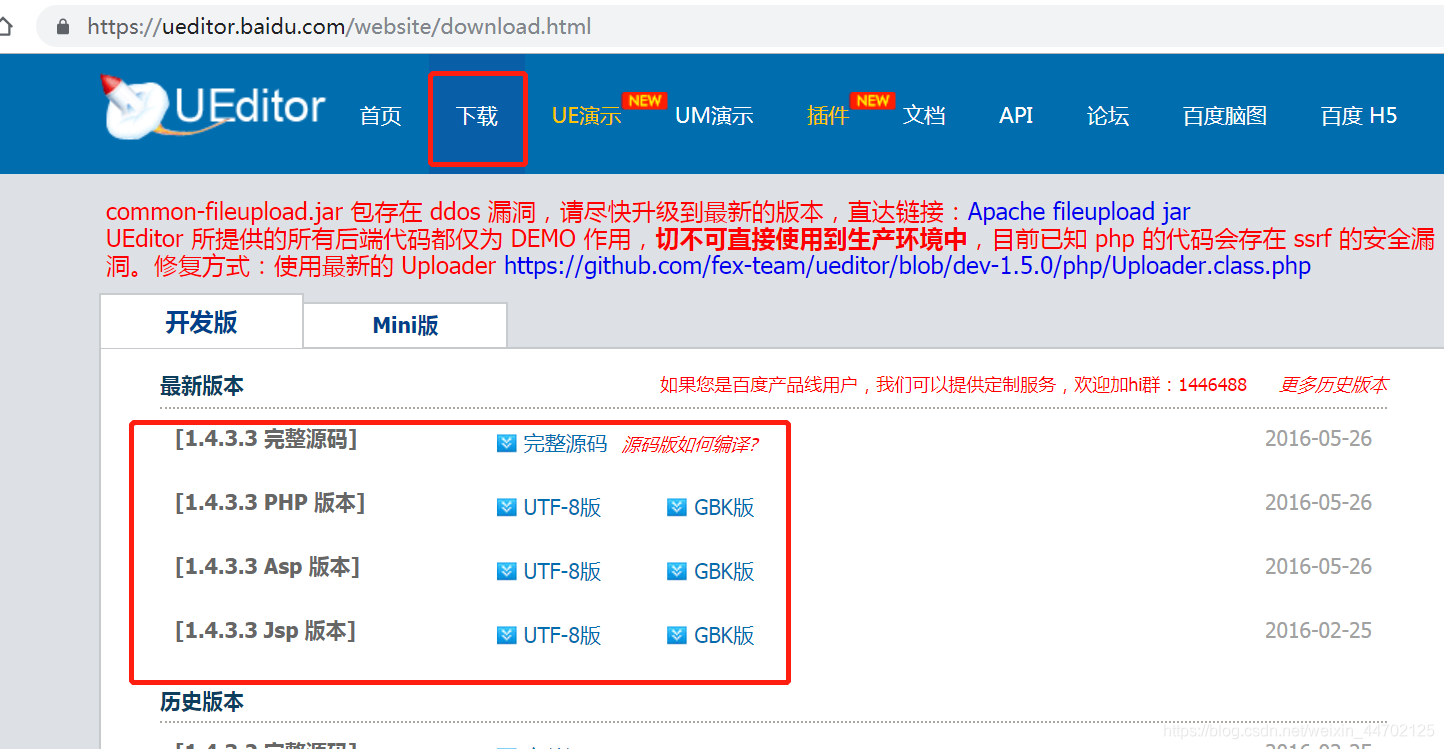Switch to the 开发版 tab
1444x749 pixels.
202,322
